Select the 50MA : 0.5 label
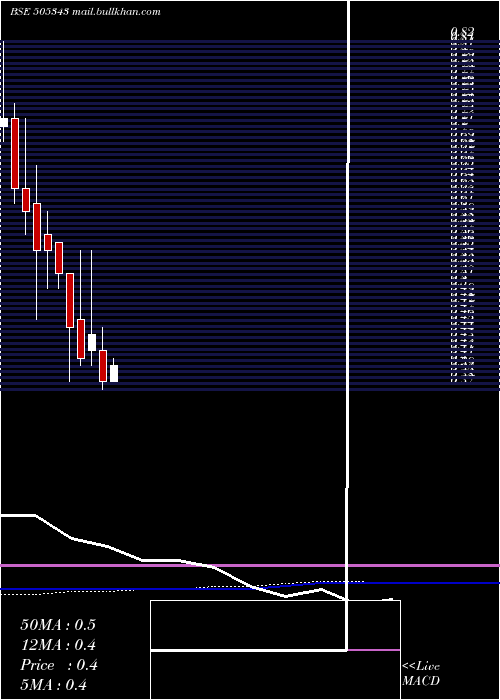This screenshot has height=700, width=500. coord(58,625)
